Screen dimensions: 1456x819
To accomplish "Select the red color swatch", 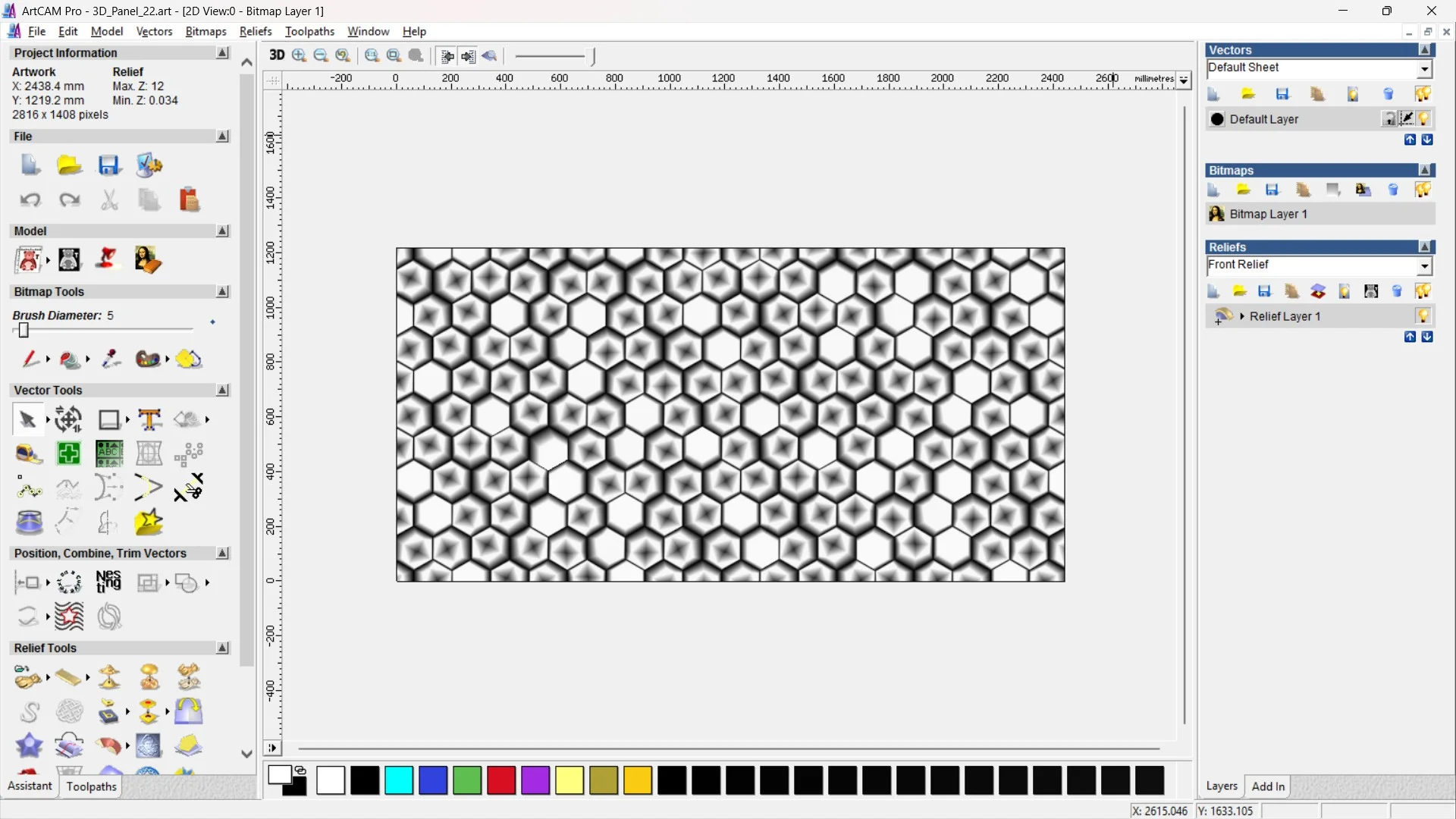I will coord(500,780).
